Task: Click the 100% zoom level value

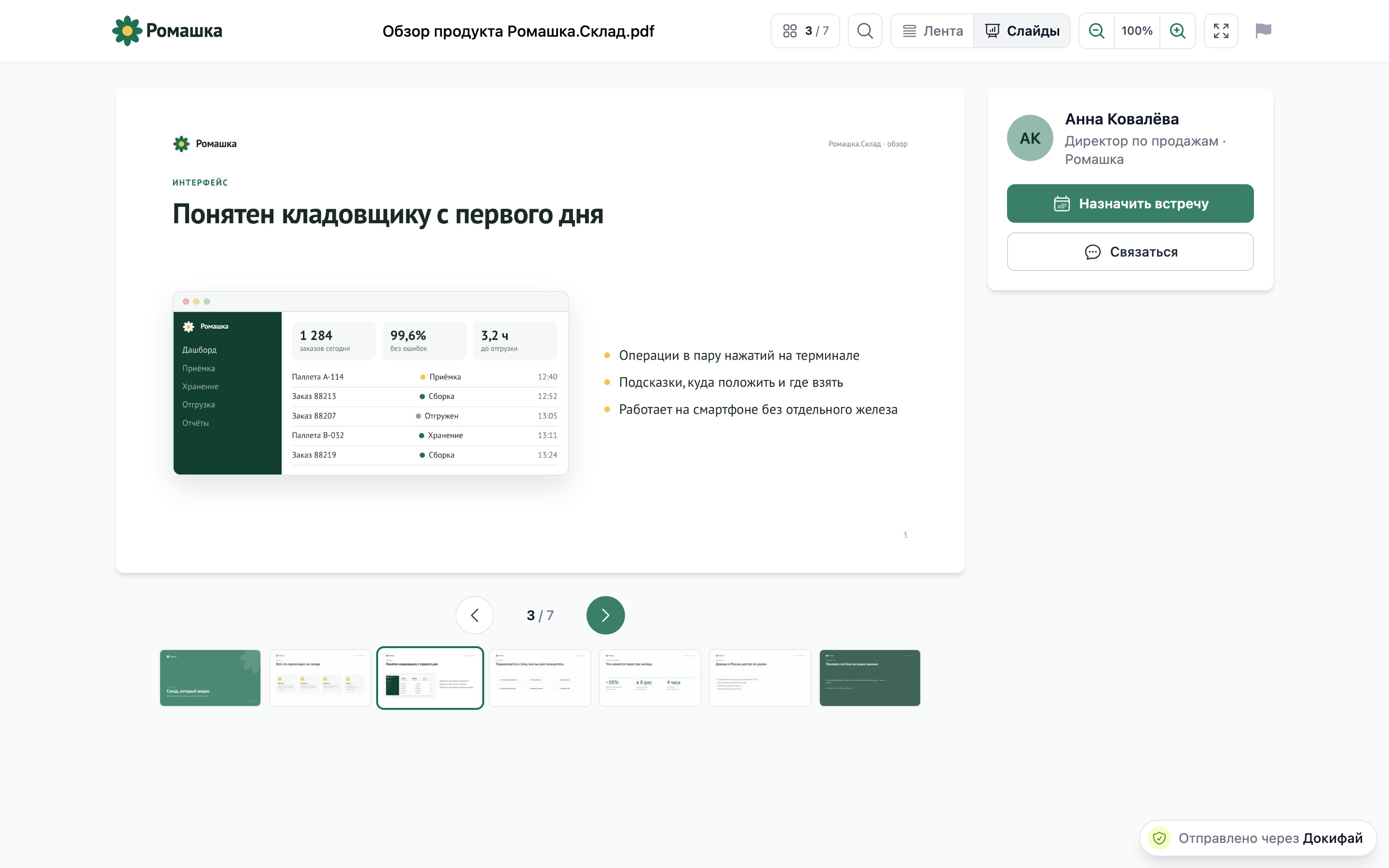Action: pyautogui.click(x=1137, y=31)
